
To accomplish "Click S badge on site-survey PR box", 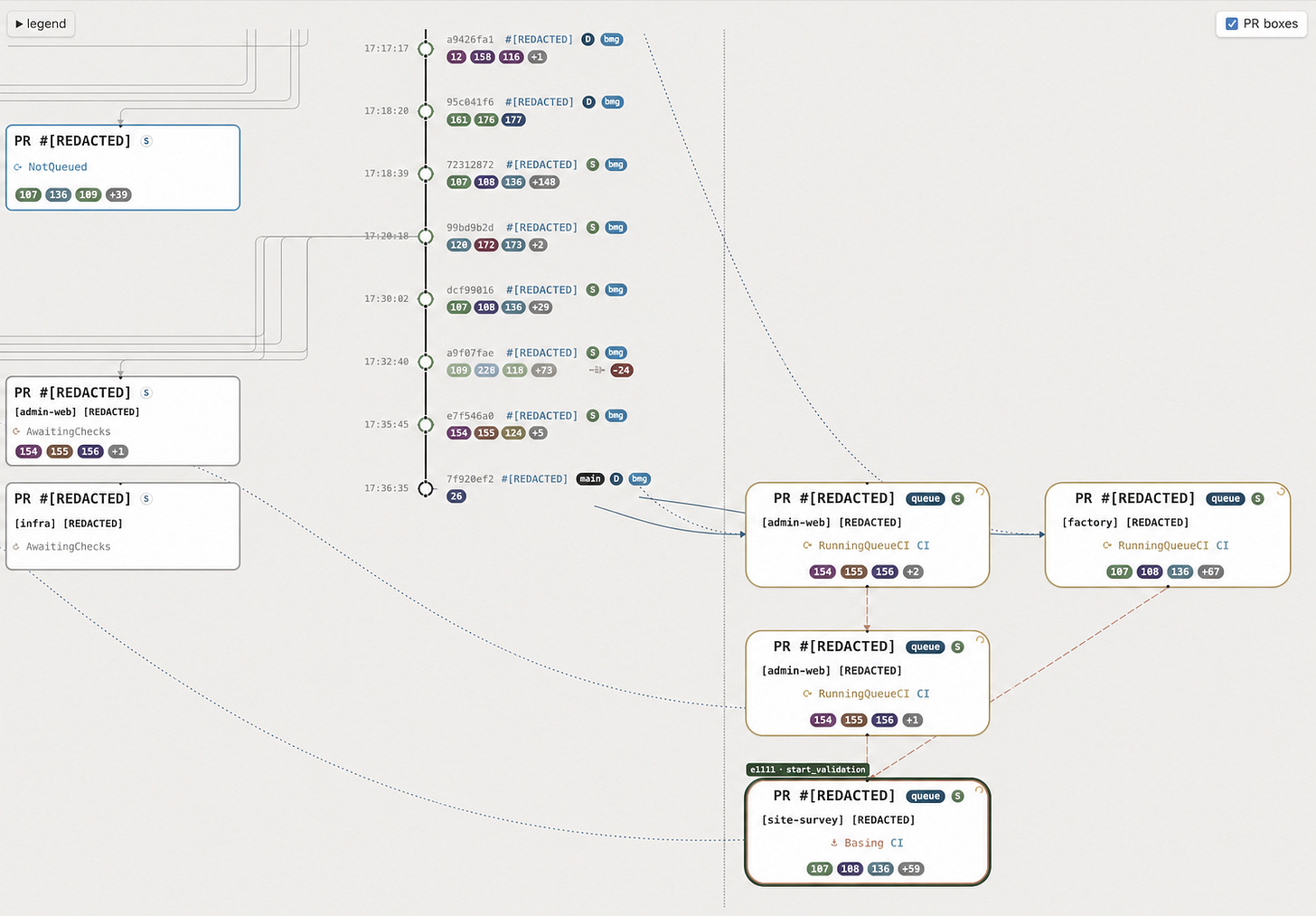I will [957, 797].
